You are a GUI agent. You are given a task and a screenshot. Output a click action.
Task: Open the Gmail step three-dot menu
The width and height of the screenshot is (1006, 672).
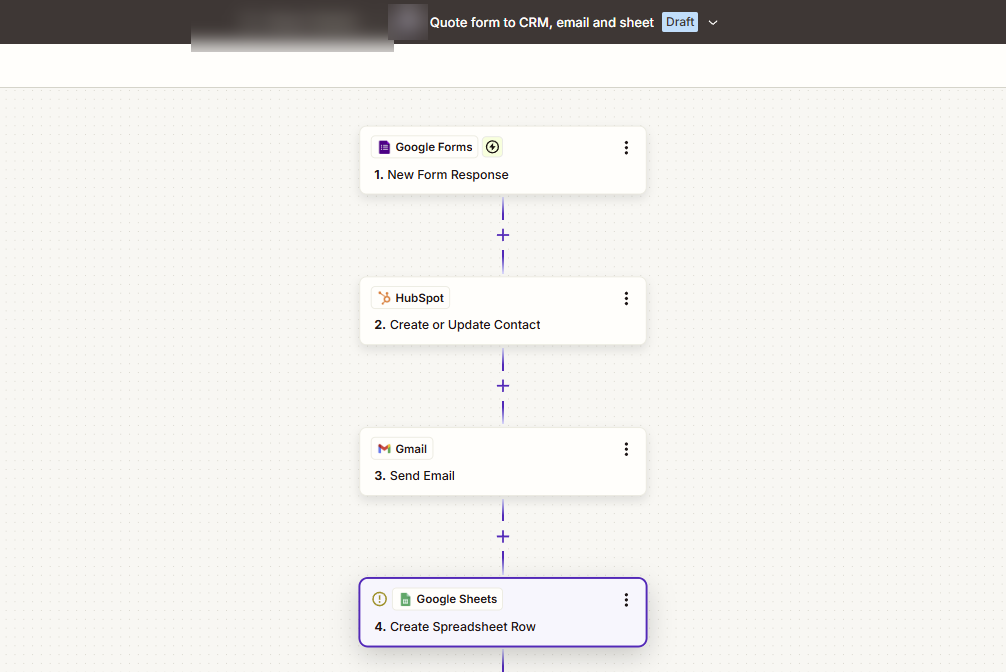pos(626,449)
